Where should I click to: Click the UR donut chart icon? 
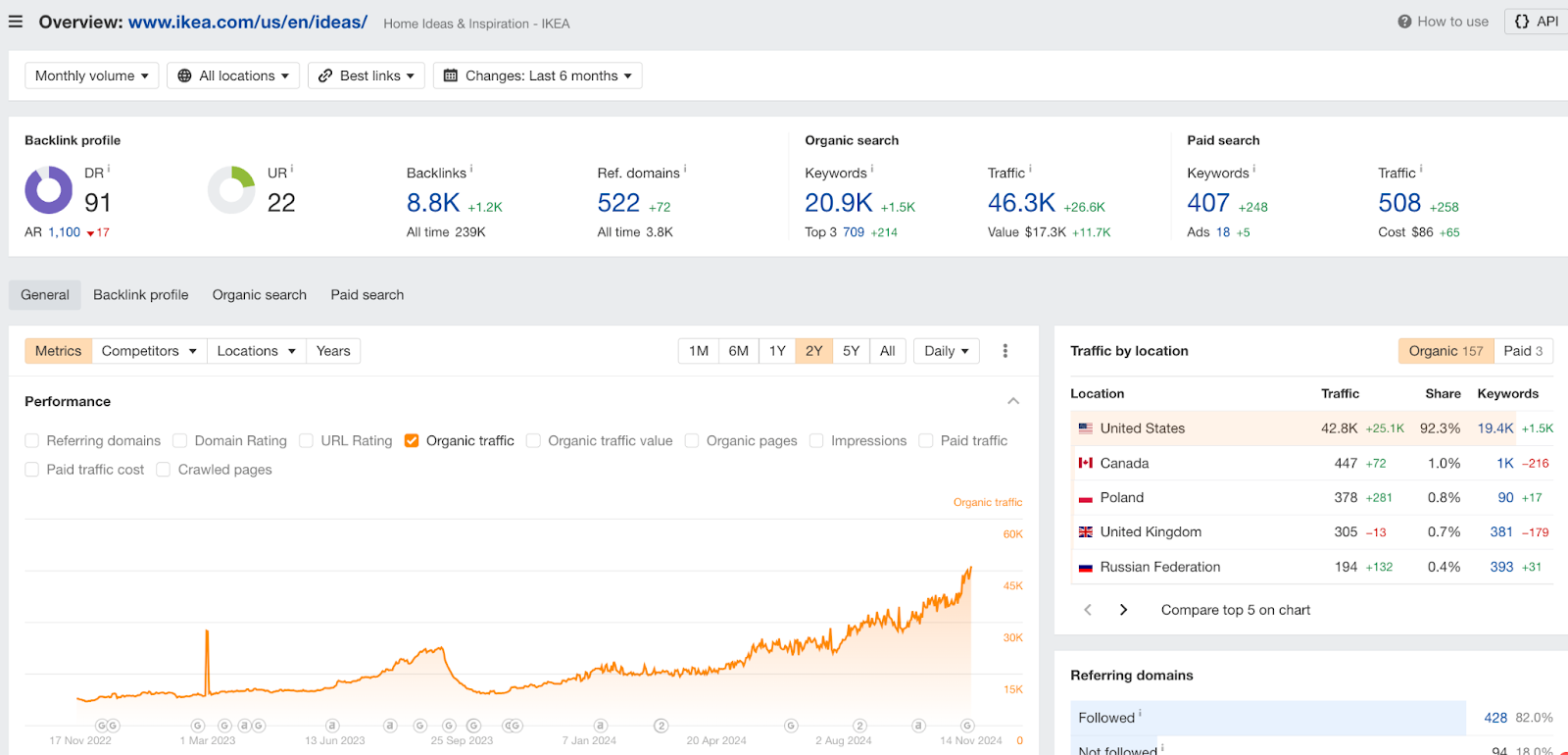click(232, 190)
